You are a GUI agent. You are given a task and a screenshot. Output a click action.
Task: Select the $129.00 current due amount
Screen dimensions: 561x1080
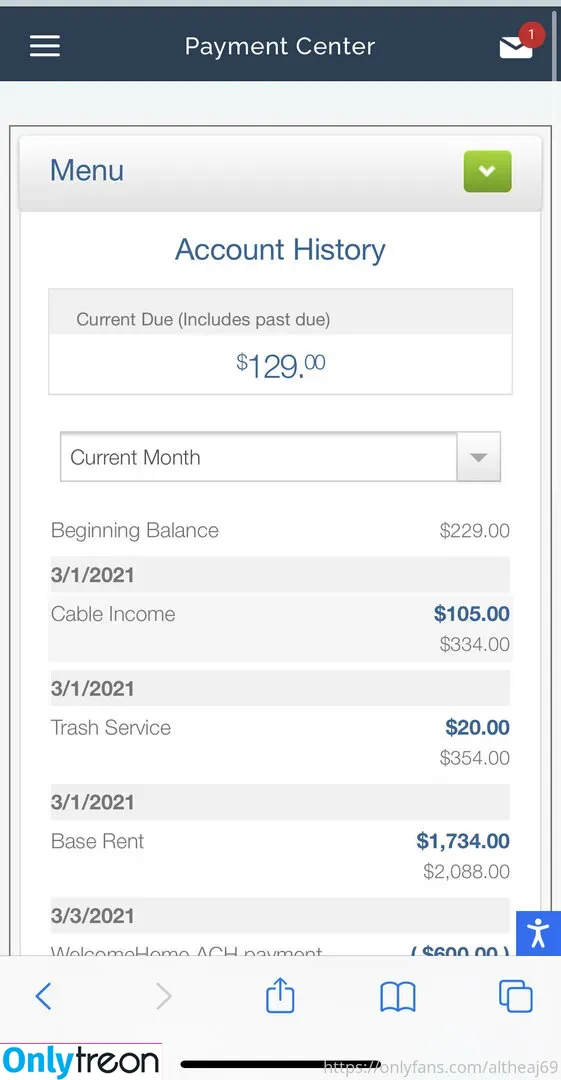[280, 365]
